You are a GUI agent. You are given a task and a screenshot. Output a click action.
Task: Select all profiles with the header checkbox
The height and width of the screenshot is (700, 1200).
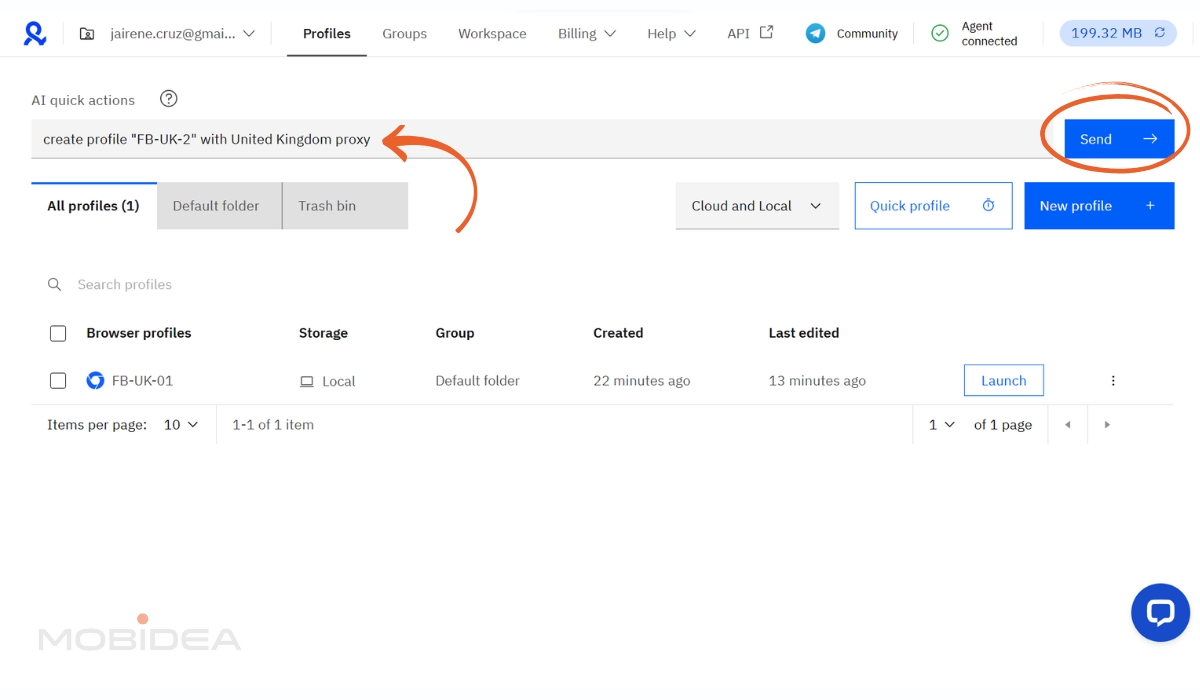[x=57, y=333]
